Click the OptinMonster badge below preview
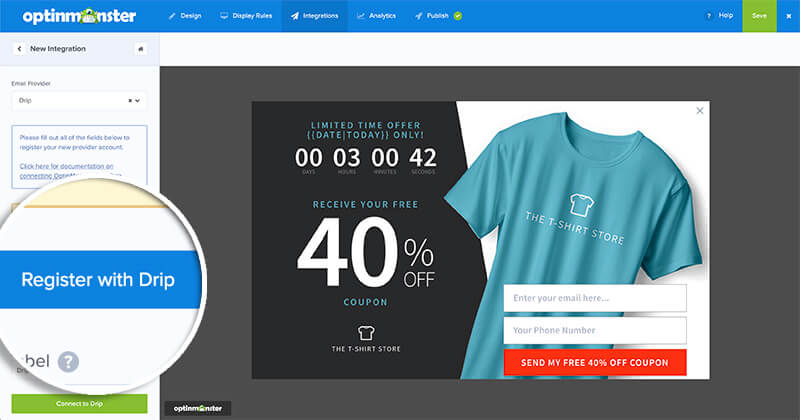The width and height of the screenshot is (800, 420). 198,408
